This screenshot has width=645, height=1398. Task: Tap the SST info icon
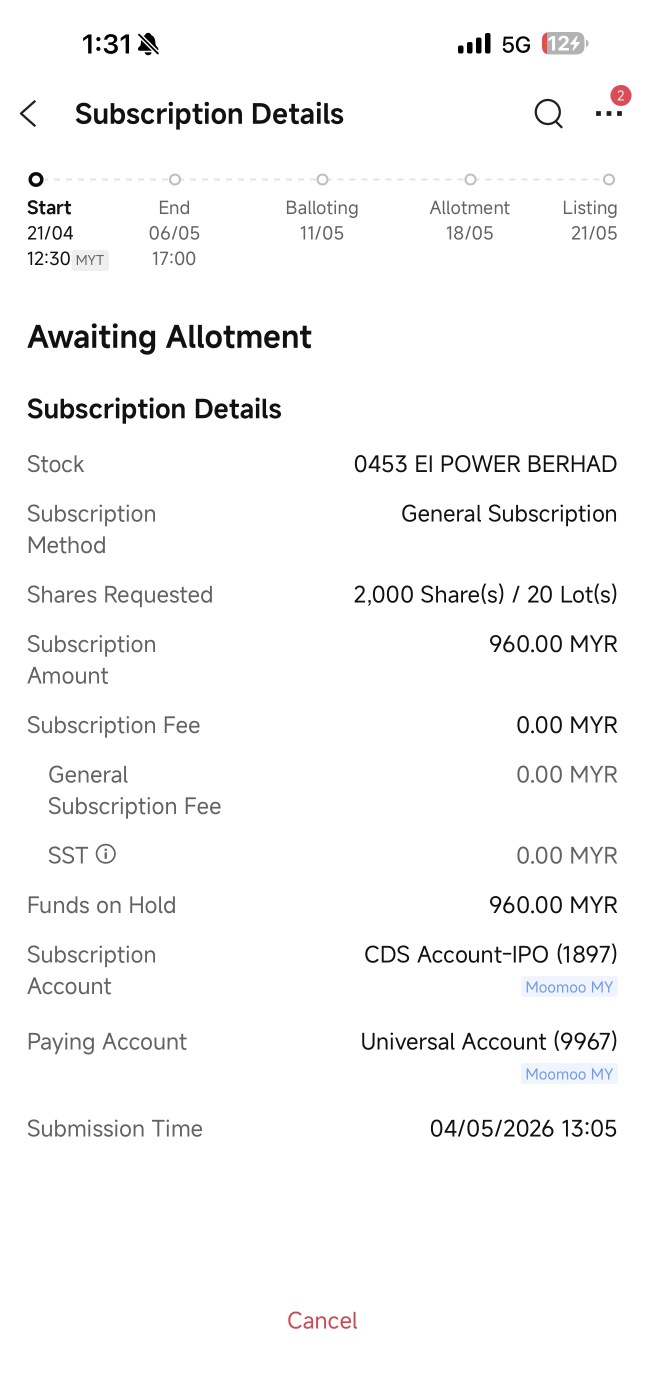(x=106, y=855)
